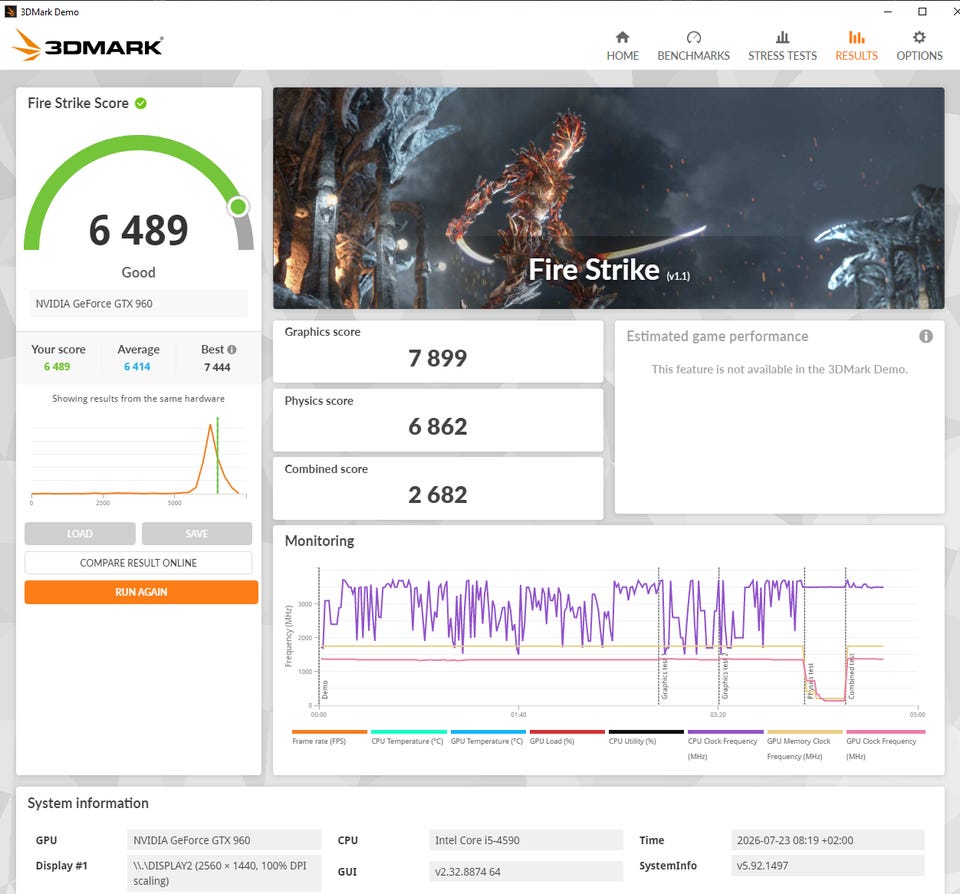The height and width of the screenshot is (894, 960).
Task: Toggle Frame rate (FPS) legend series
Action: 319,741
